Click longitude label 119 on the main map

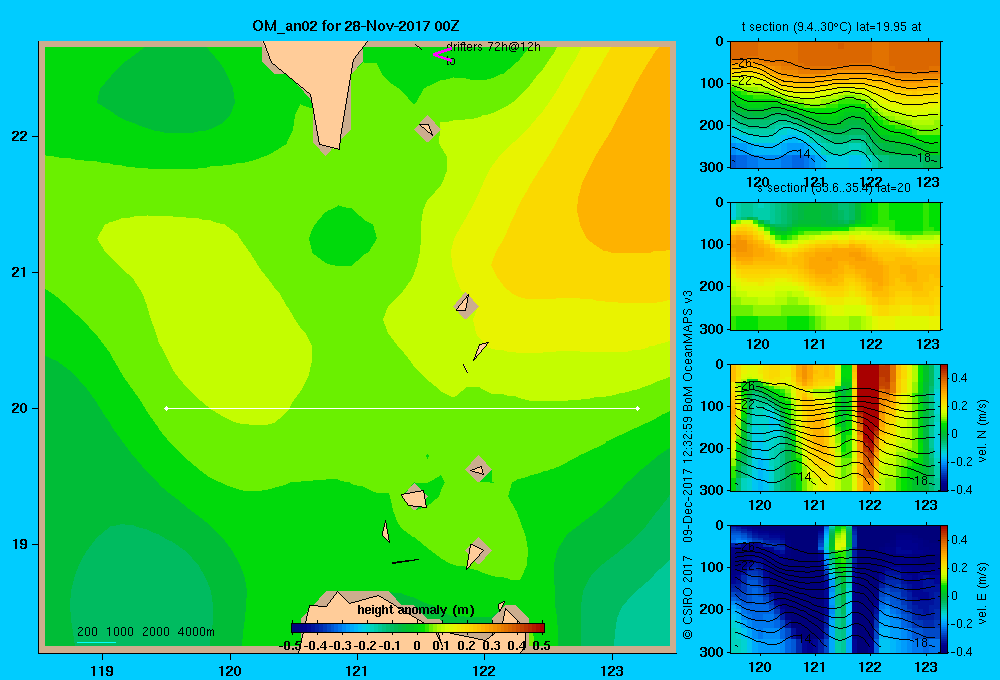(x=102, y=670)
